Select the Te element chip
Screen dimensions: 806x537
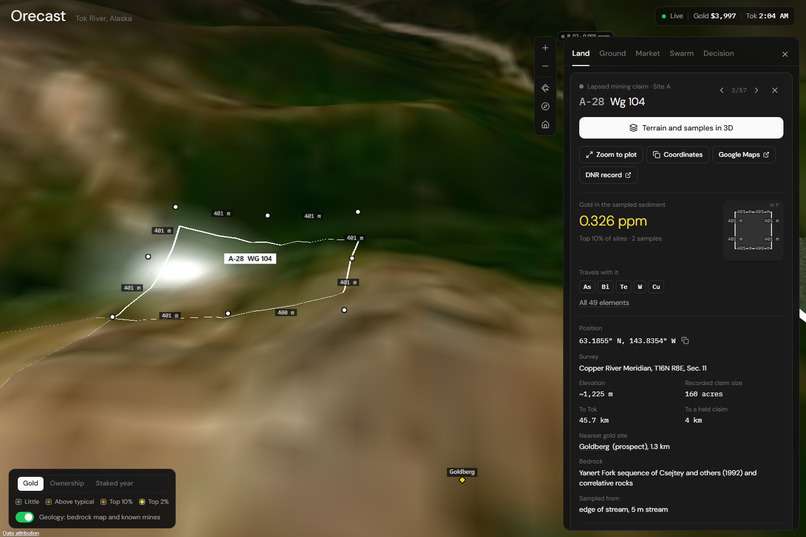coord(624,287)
